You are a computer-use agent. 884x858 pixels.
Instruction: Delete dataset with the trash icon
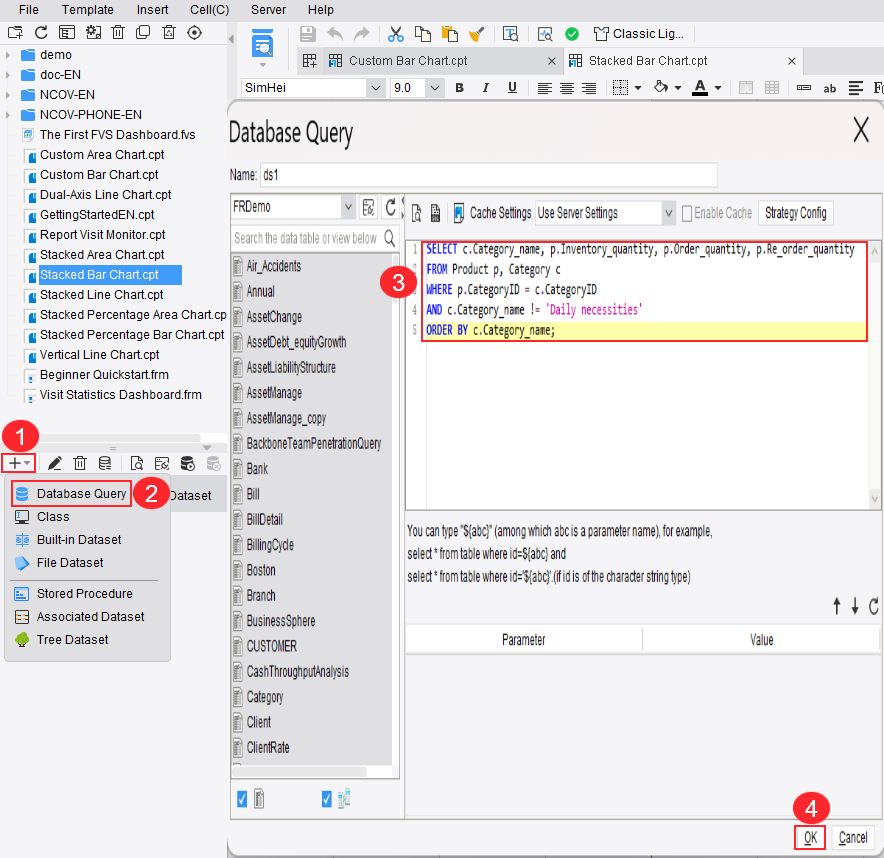(x=80, y=463)
